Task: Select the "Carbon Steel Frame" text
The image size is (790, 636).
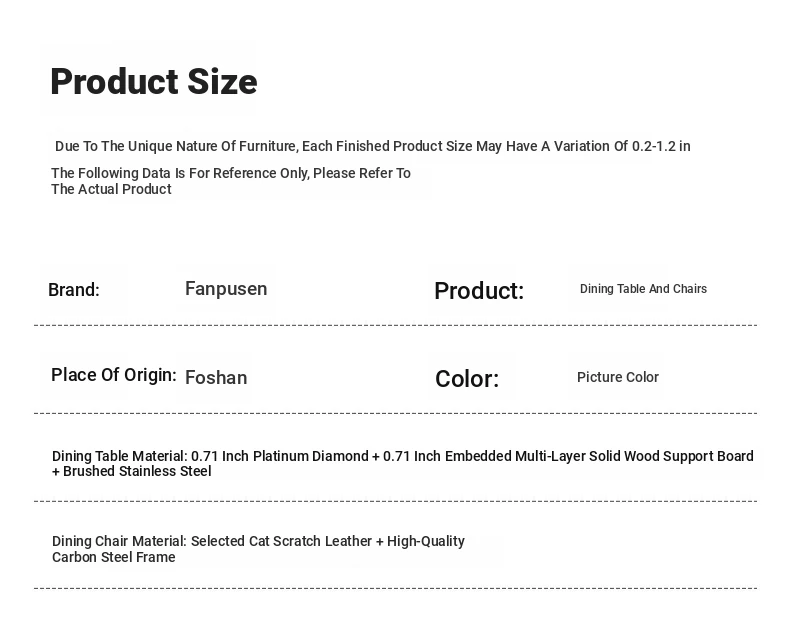Action: click(114, 557)
